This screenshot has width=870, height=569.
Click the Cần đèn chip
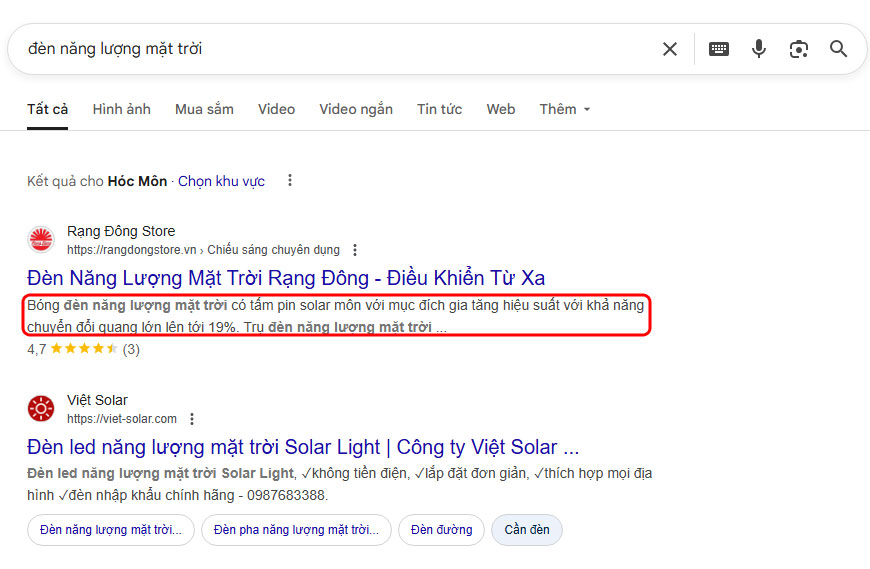tap(527, 530)
